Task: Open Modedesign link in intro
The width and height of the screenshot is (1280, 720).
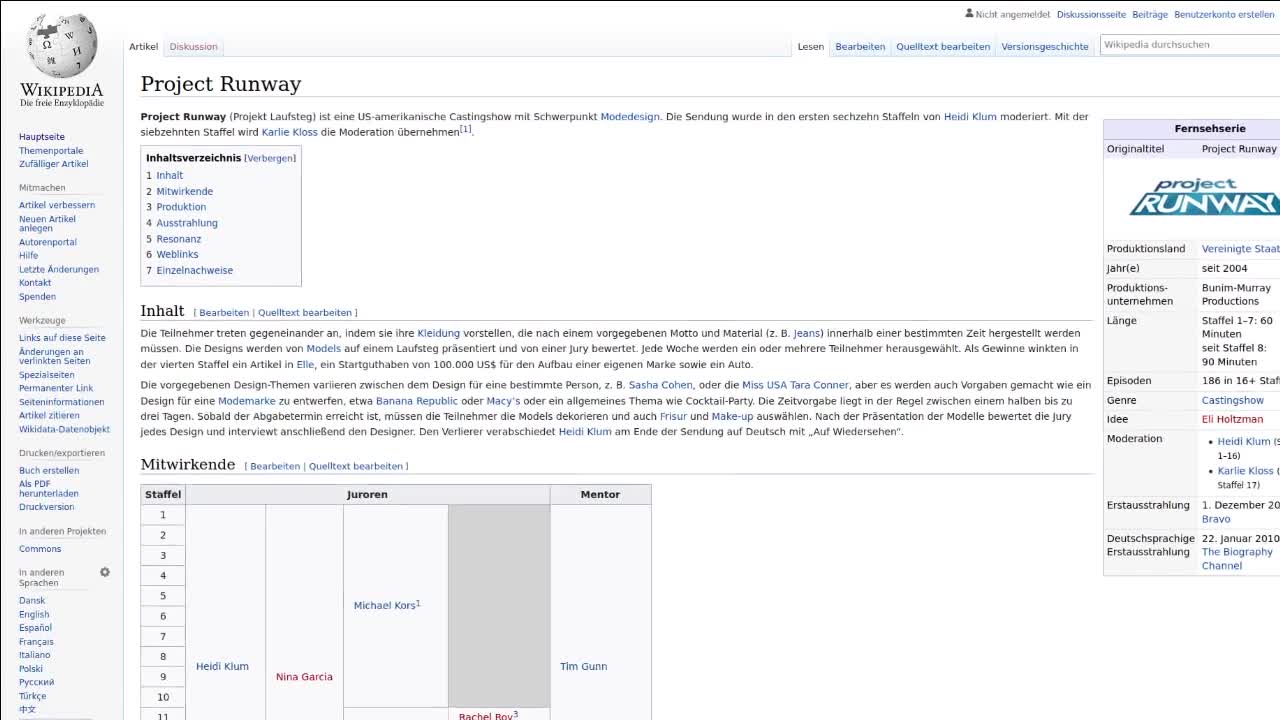Action: (x=630, y=117)
